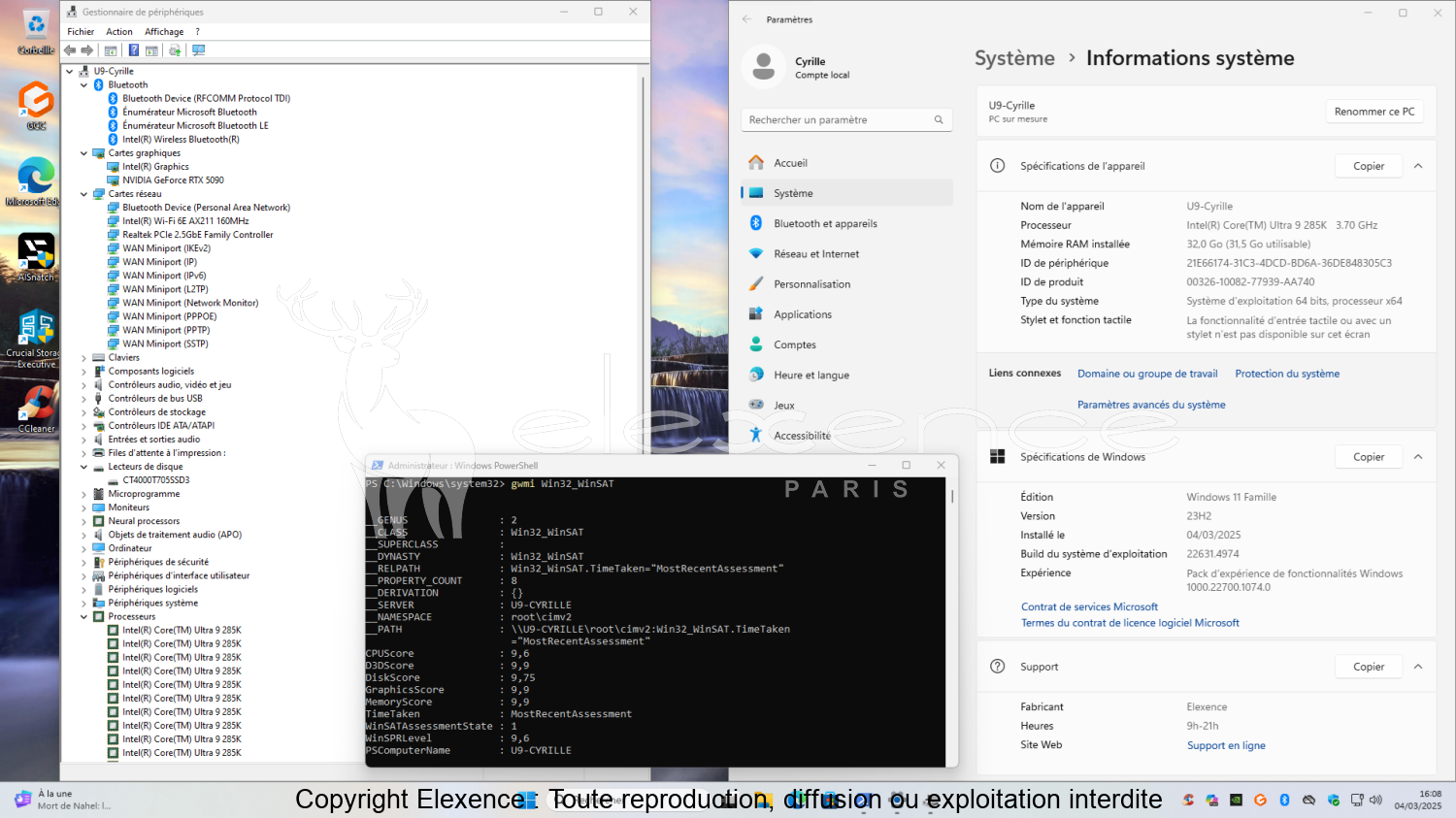Copy the Support section details
The width and height of the screenshot is (1456, 818).
tap(1369, 667)
